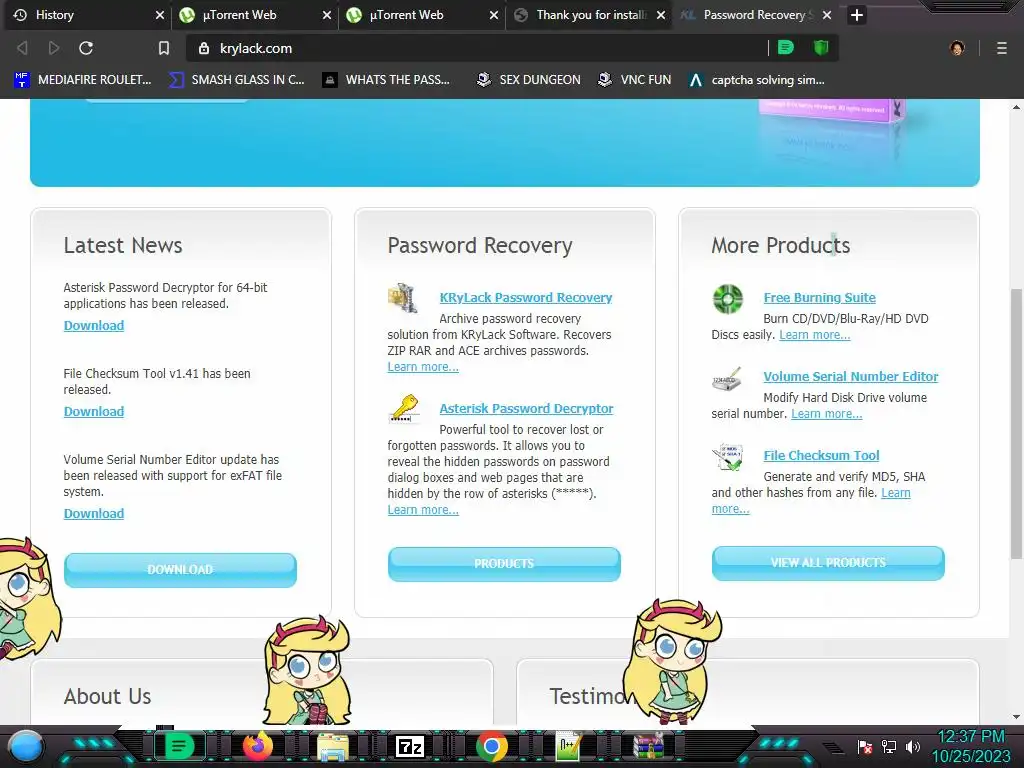Learn more about Volume Serial Number Editor

pos(827,413)
